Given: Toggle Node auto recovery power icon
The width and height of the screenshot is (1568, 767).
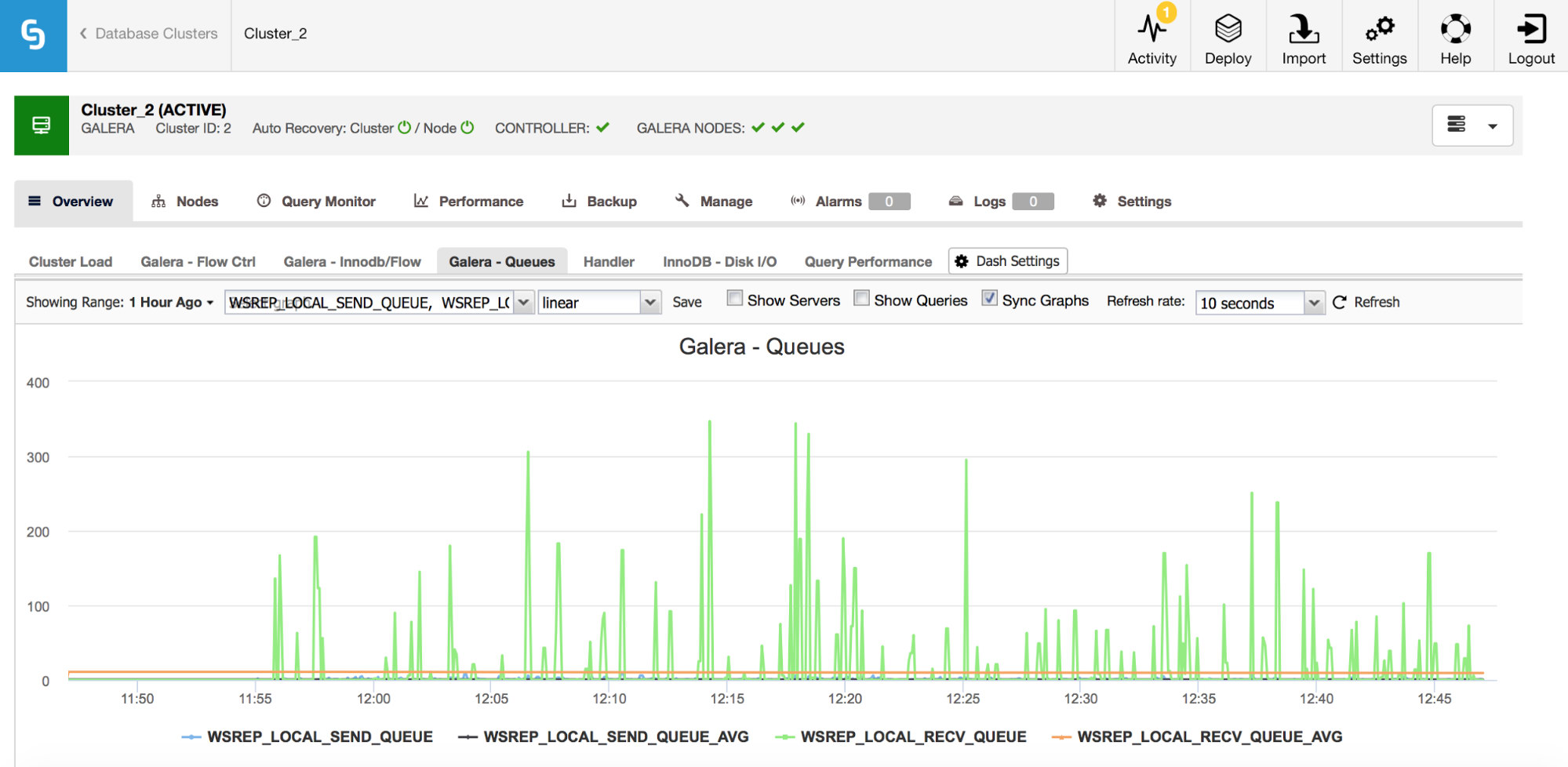Looking at the screenshot, I should click(467, 127).
